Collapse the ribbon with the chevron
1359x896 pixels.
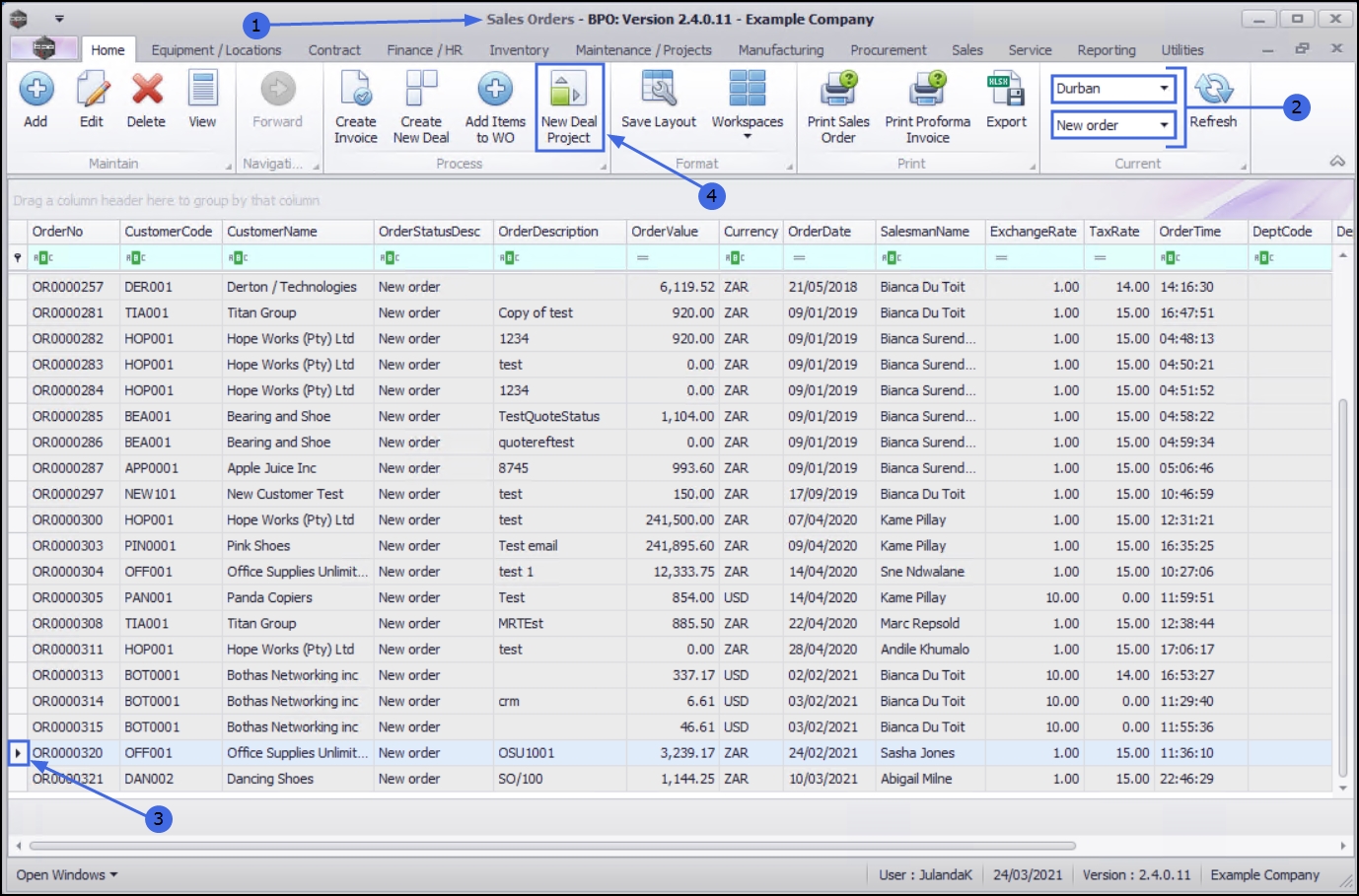[1337, 162]
